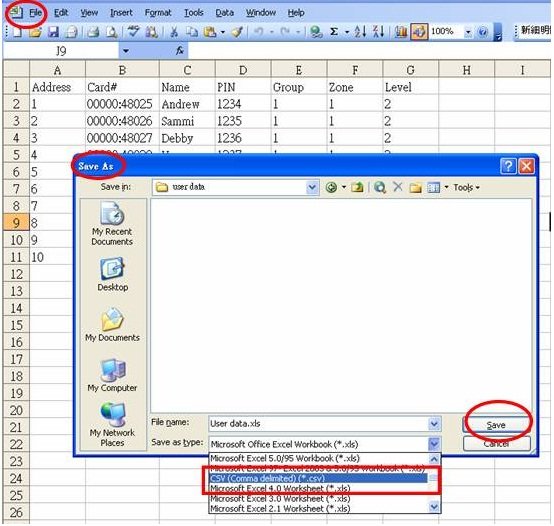Open the Window menu

pos(261,13)
